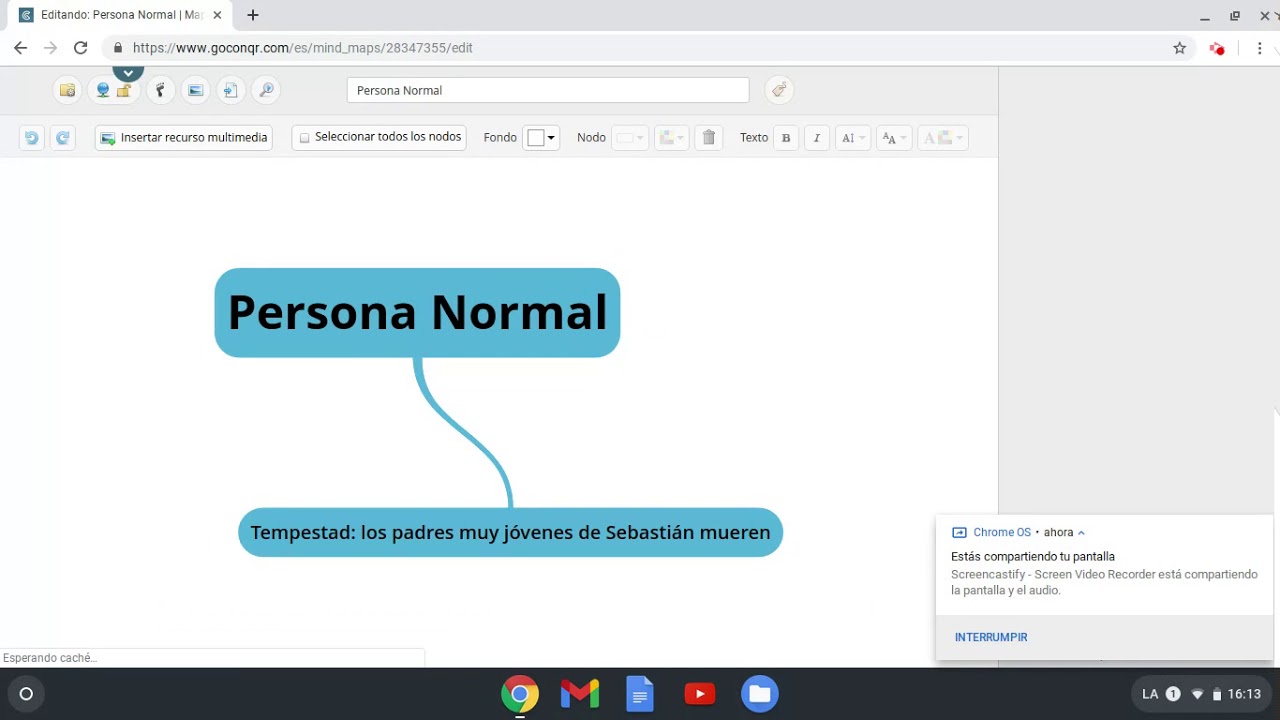Click Insertar recurso multimedia button
1280x720 pixels.
click(x=184, y=138)
